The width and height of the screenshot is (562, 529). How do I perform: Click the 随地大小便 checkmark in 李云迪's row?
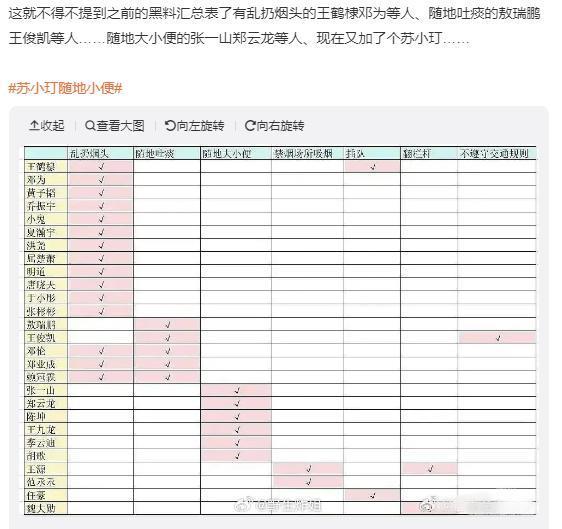pyautogui.click(x=237, y=443)
